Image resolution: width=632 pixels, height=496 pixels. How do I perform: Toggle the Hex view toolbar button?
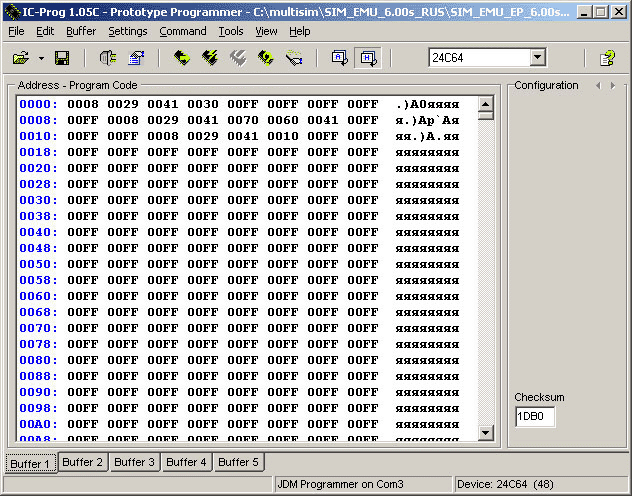pos(368,58)
